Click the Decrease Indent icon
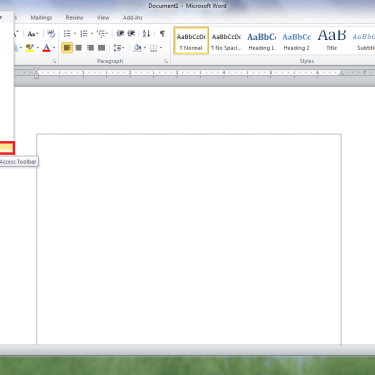375x375 pixels. click(x=120, y=34)
